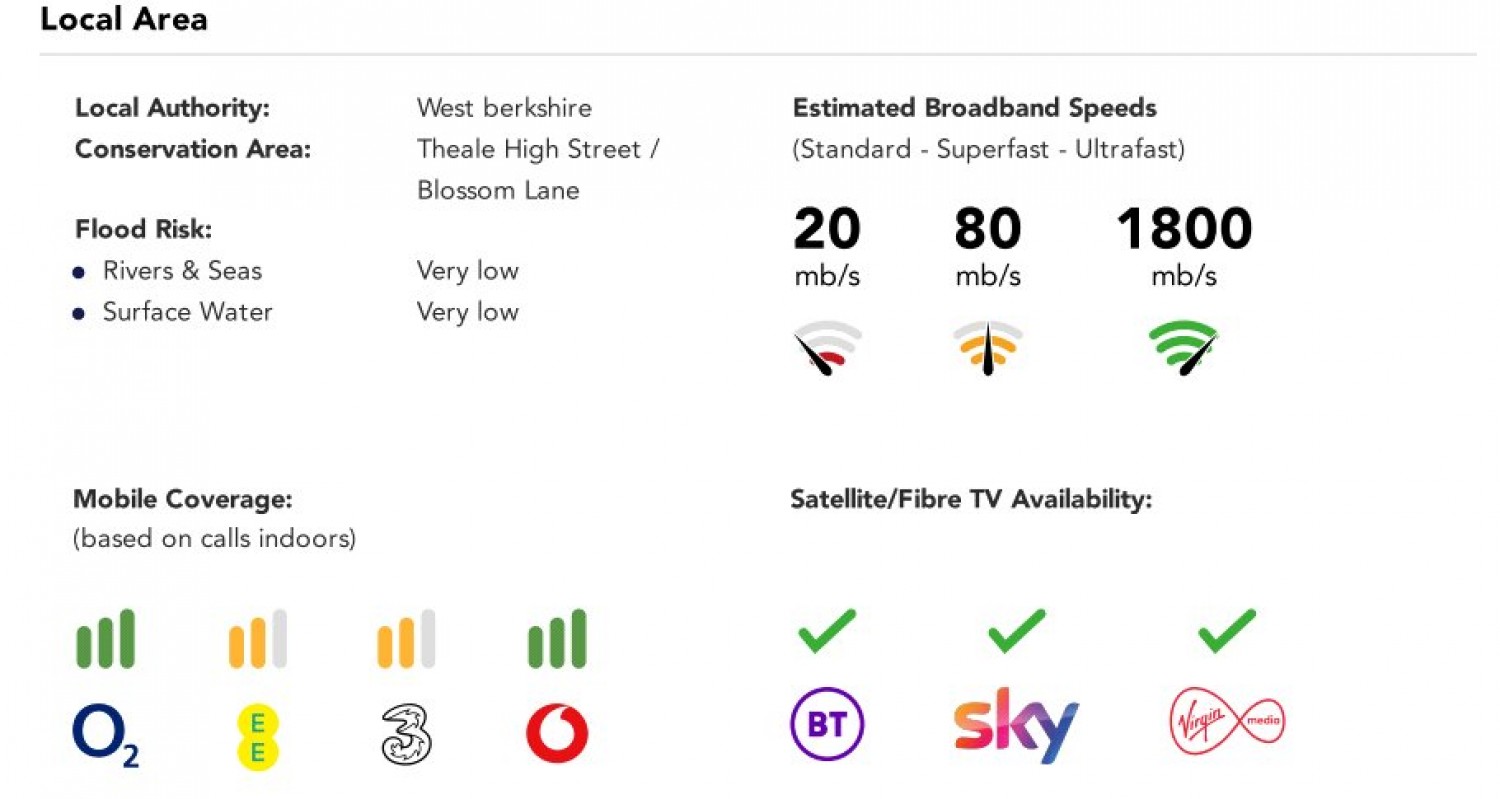Click the Vodafone signal strength bars
The width and height of the screenshot is (1500, 799).
557,639
